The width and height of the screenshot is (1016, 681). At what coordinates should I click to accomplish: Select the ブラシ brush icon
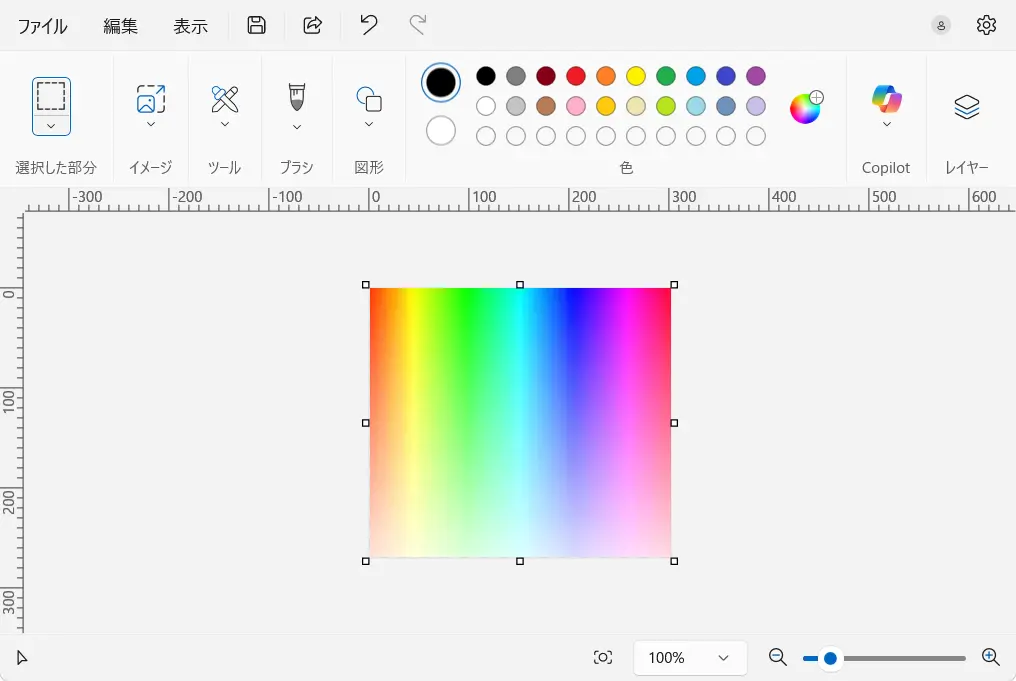(297, 97)
